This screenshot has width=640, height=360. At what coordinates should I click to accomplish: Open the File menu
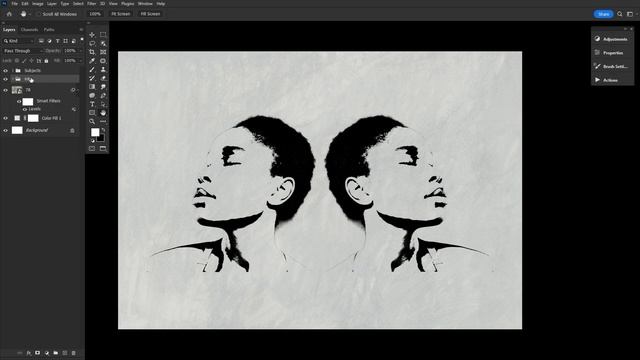click(x=14, y=4)
